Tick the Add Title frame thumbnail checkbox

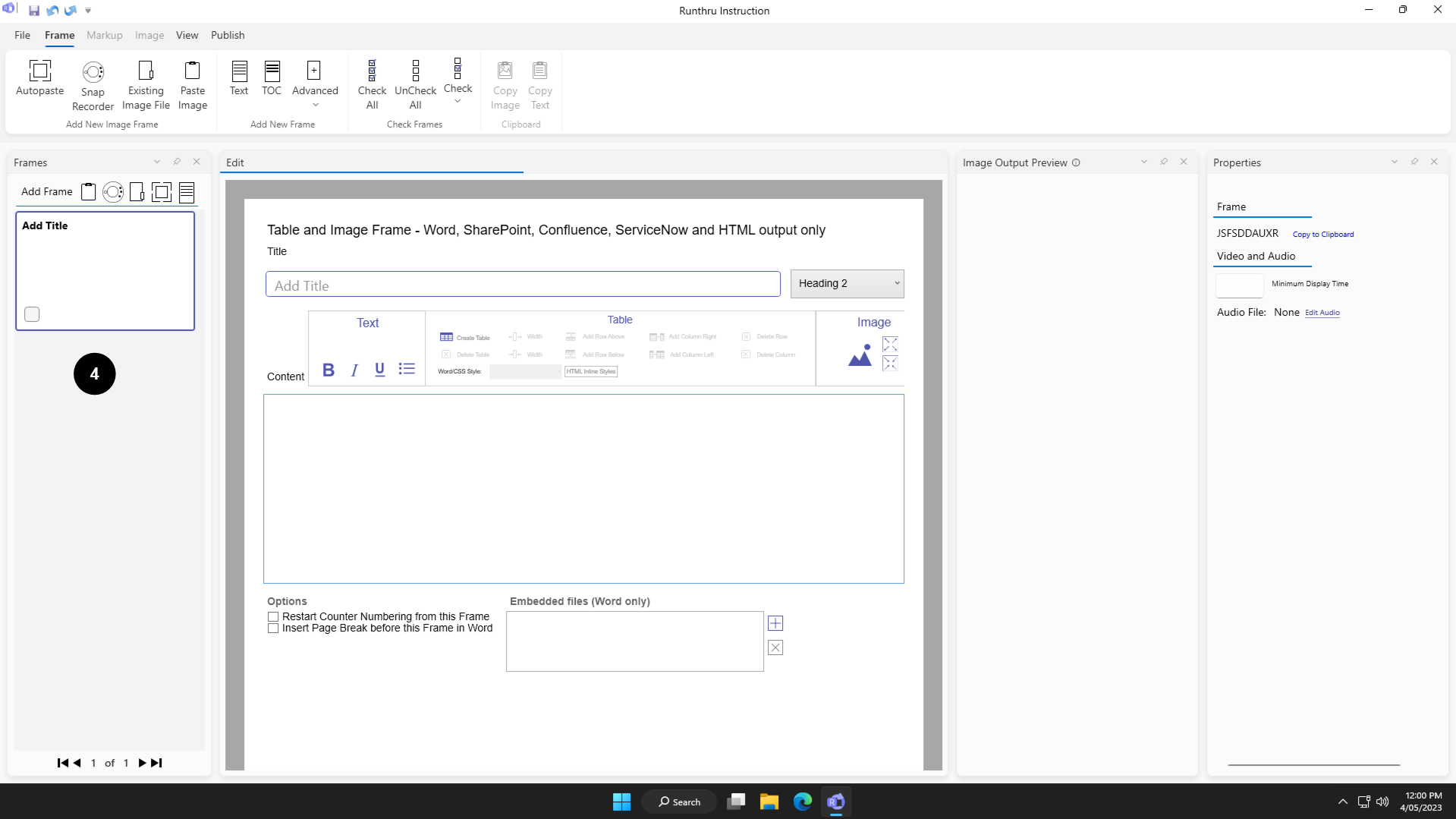tap(32, 314)
